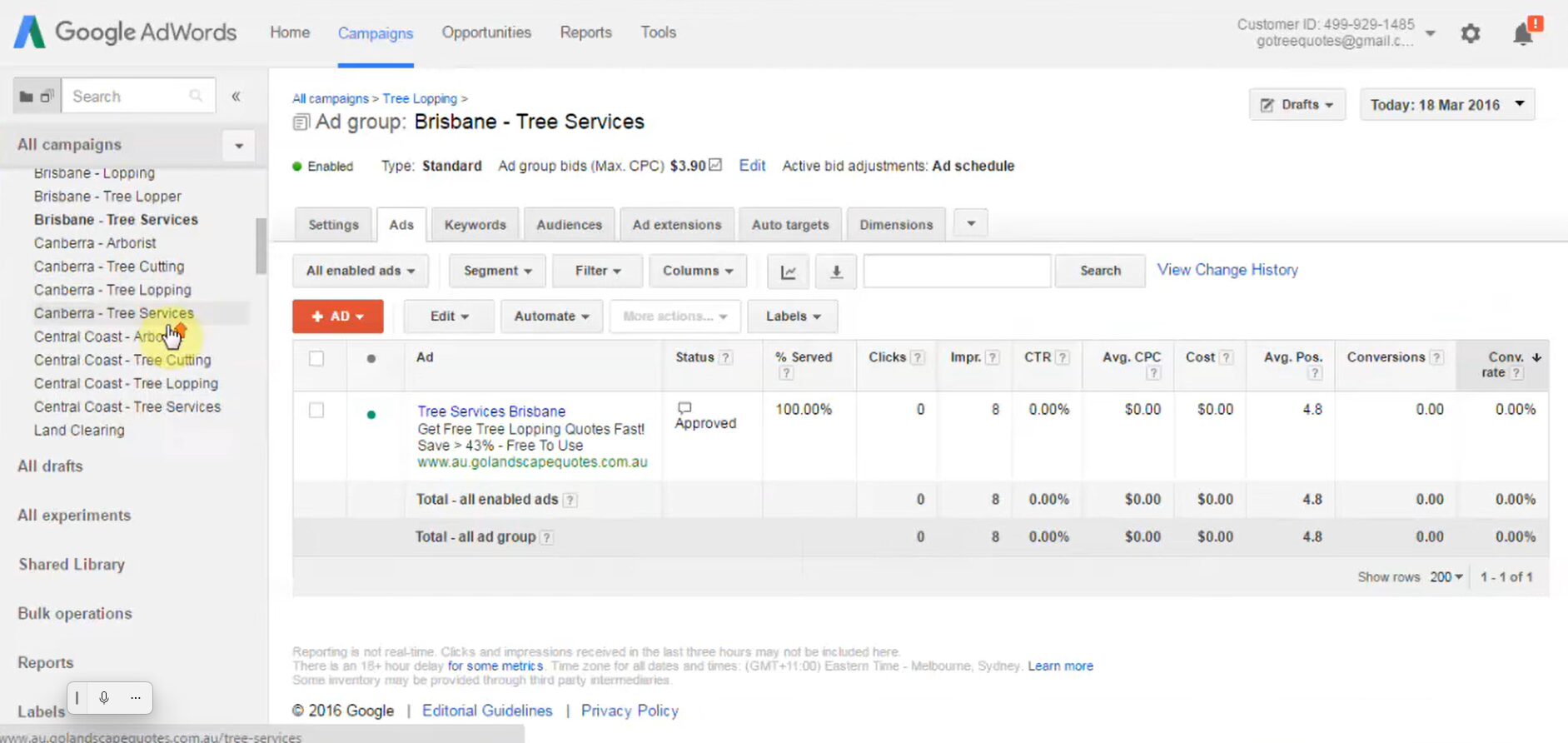Open the settings gear menu
Screen dimensions: 1568x743
coord(1471,33)
